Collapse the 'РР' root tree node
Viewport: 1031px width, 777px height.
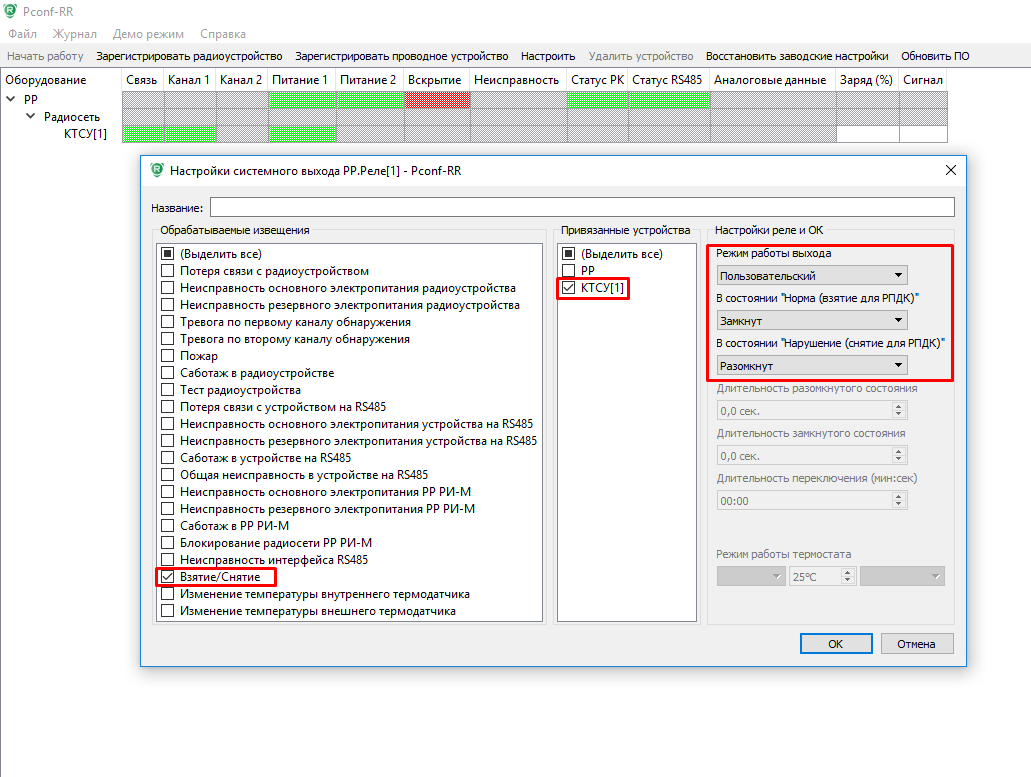11,100
